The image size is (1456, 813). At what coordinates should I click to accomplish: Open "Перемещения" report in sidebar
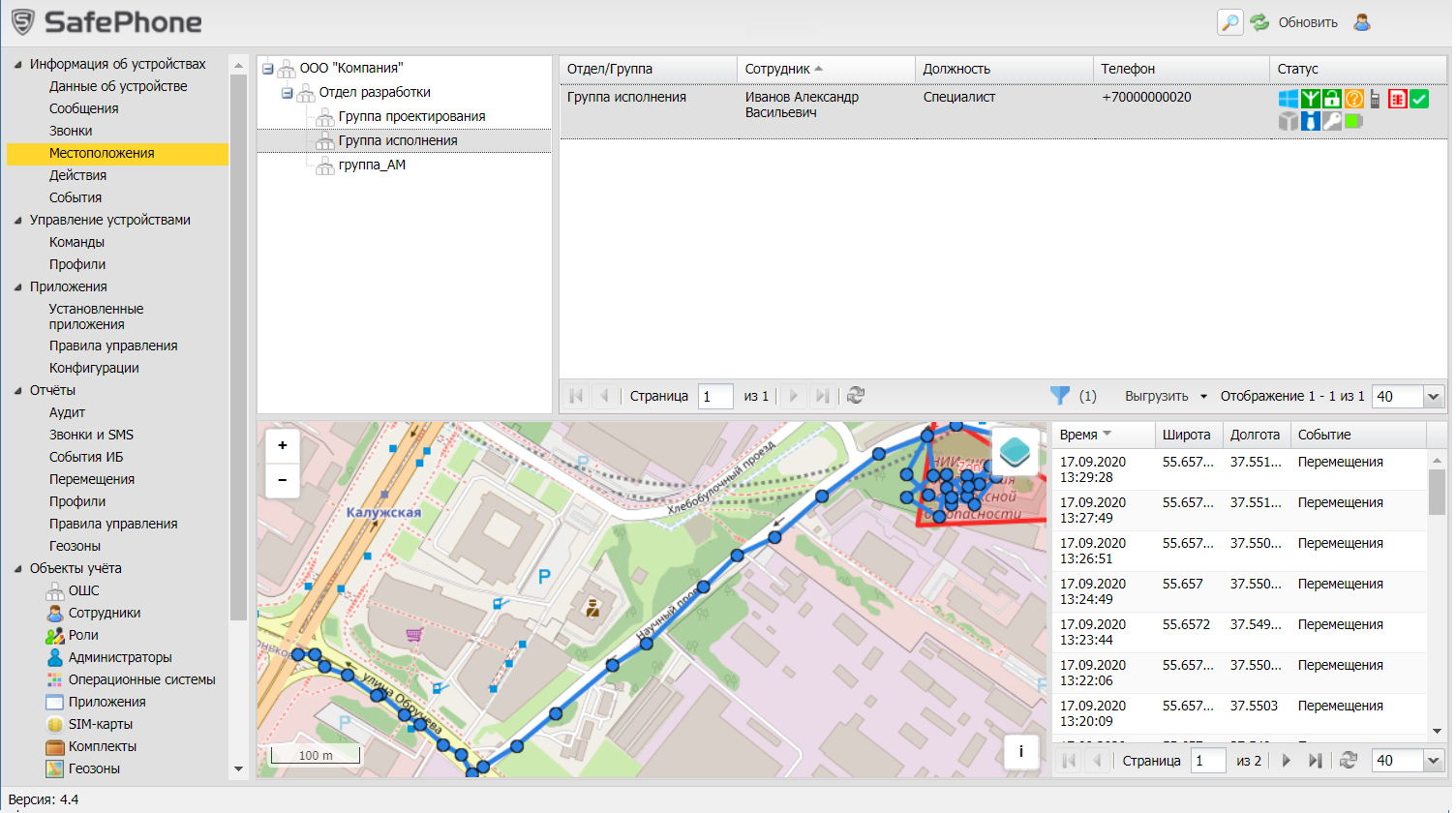coord(92,479)
